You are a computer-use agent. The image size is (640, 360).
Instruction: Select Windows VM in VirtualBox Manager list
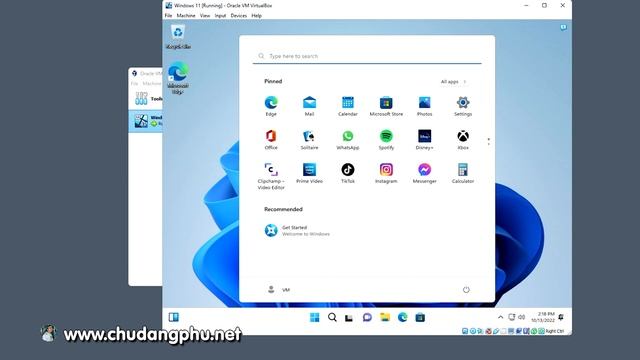[x=146, y=121]
